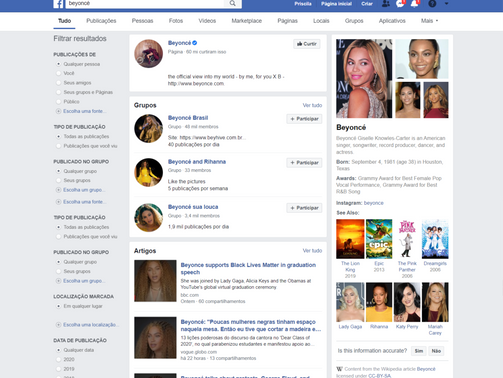This screenshot has width=503, height=378.
Task: Open the Wikipedia article Beyoncé link
Action: click(x=426, y=369)
